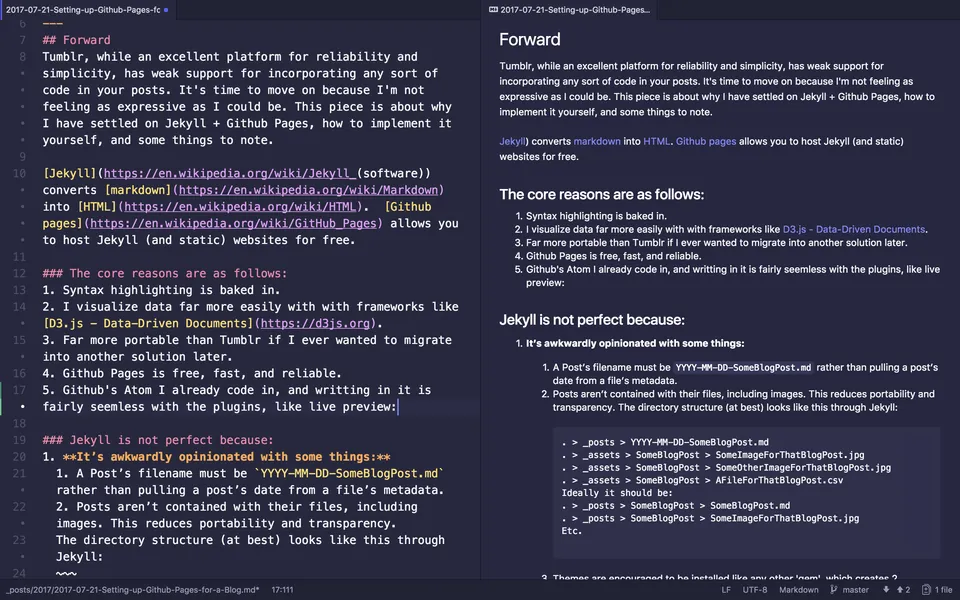Click the 'https://d3js.org' URL in editor
960x600 pixels.
tap(315, 323)
